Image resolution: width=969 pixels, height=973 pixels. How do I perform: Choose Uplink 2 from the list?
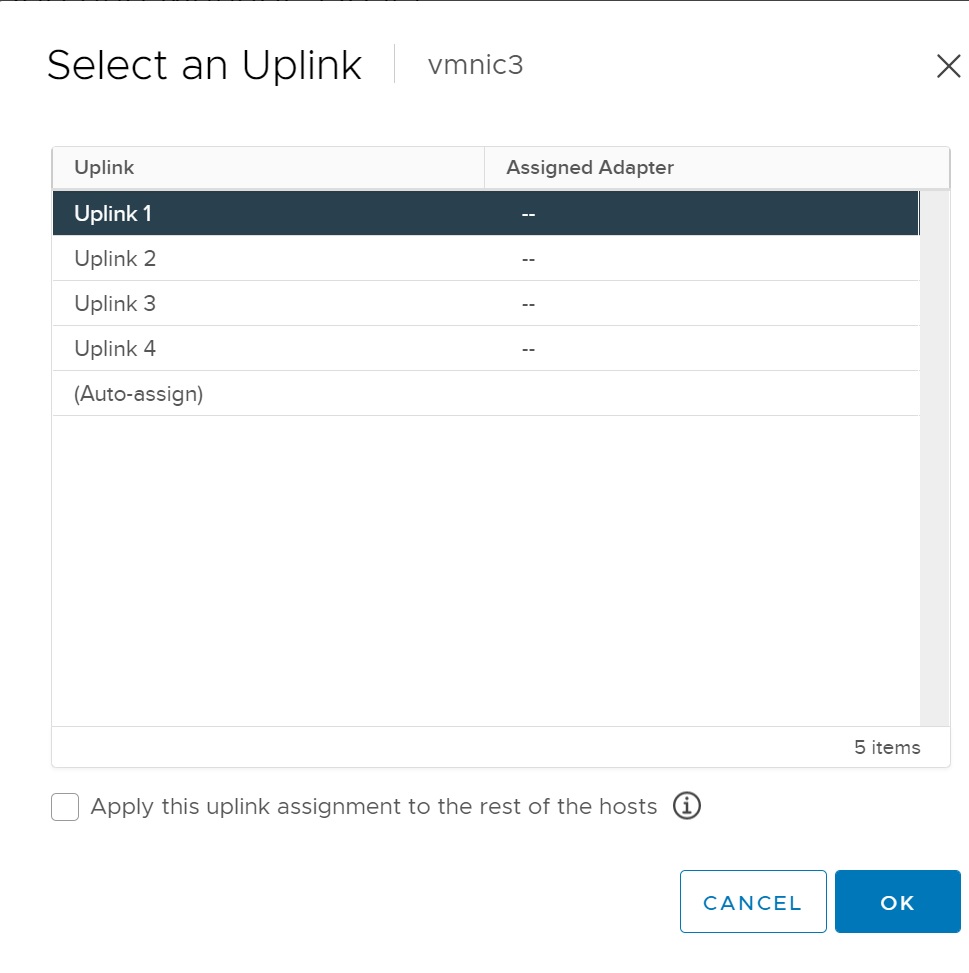[115, 259]
